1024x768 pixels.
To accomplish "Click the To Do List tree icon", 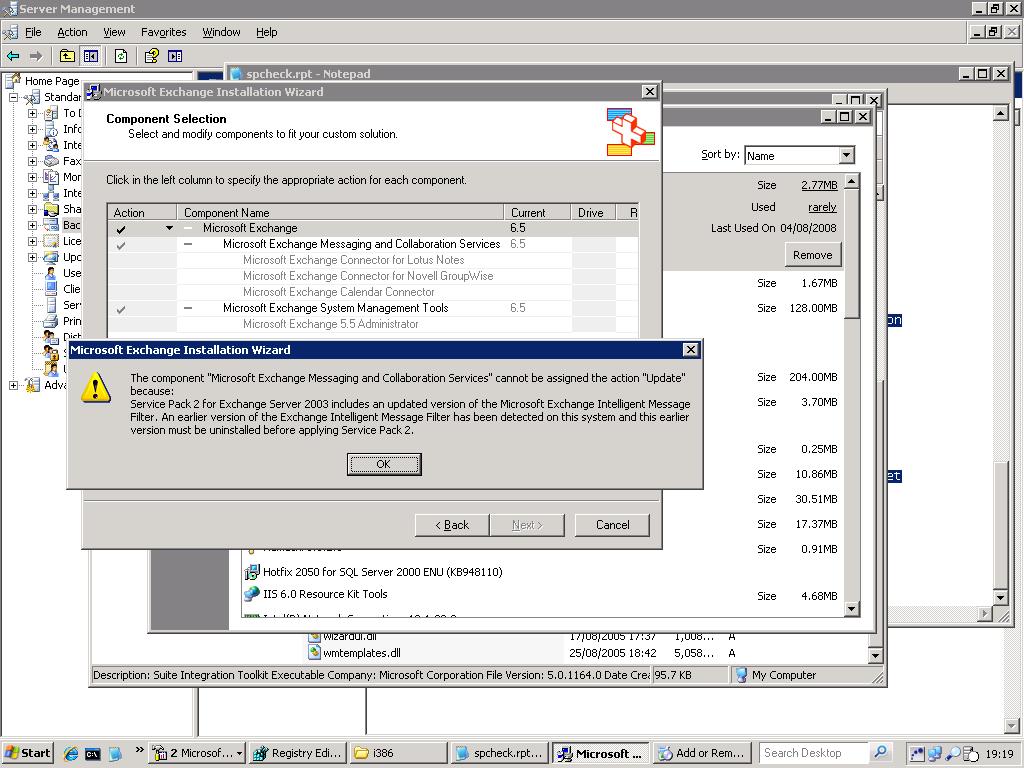I will coord(51,114).
